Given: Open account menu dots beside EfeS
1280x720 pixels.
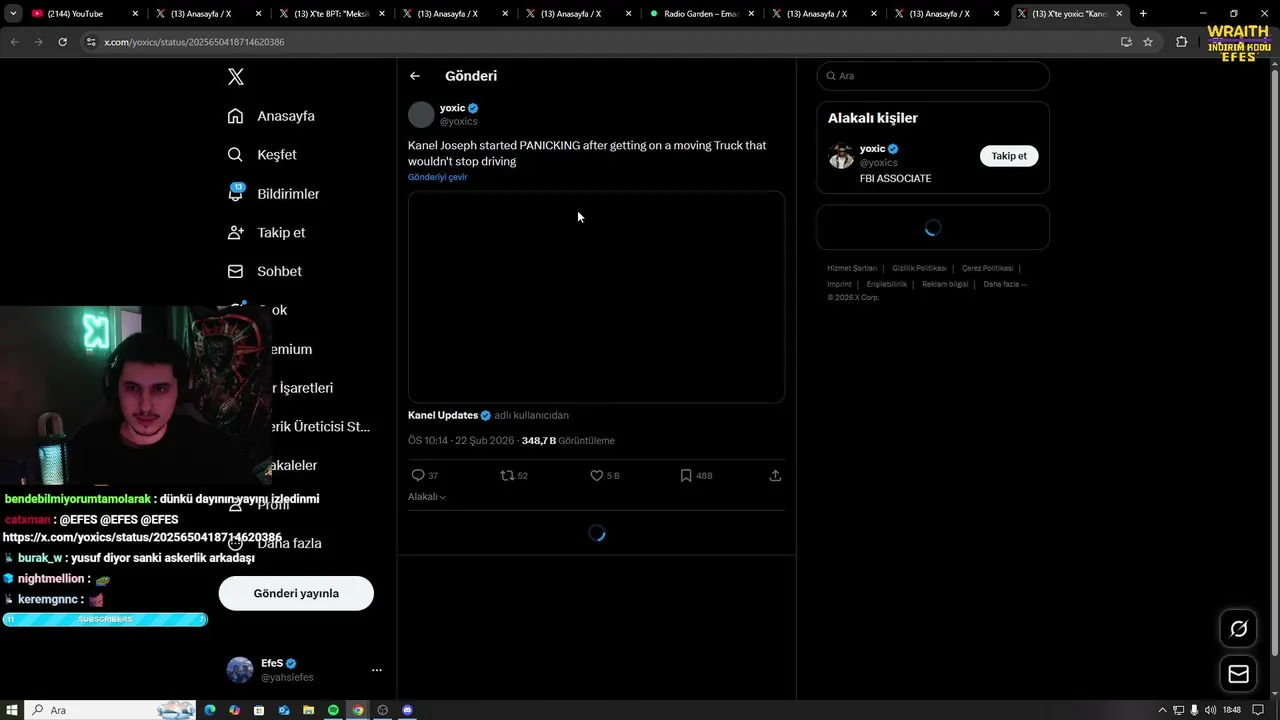Looking at the screenshot, I should point(377,670).
